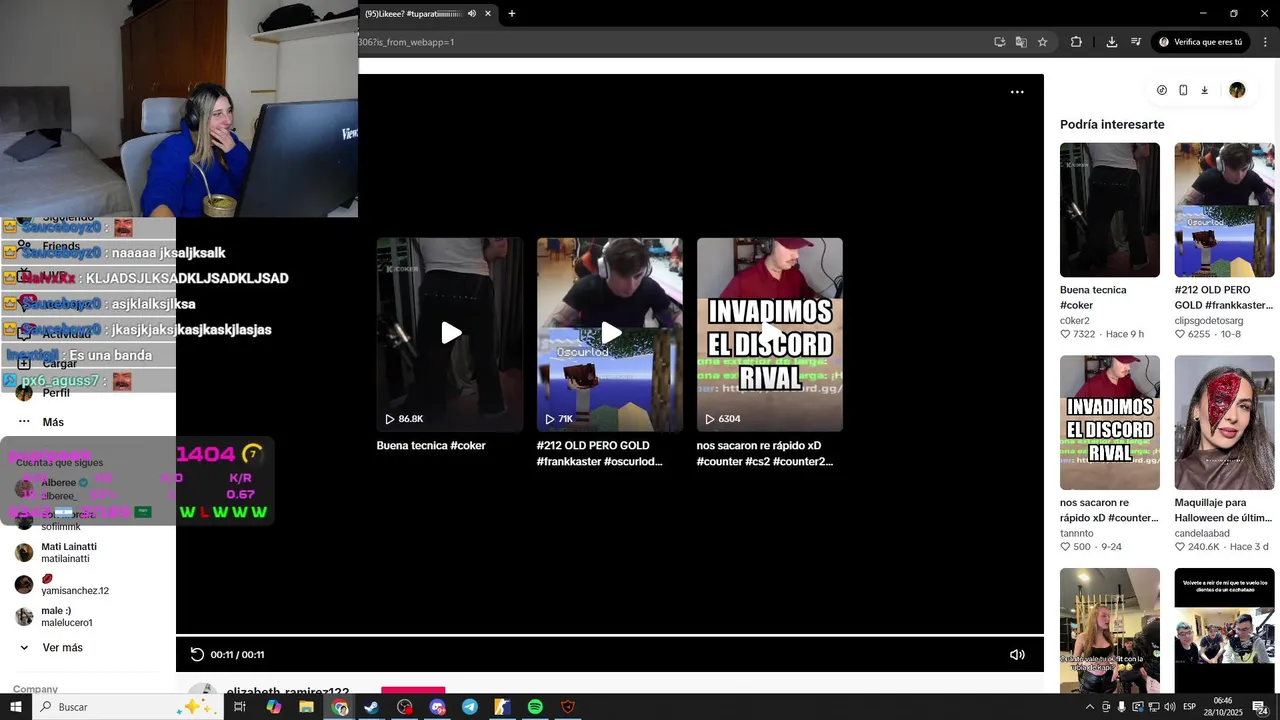Screen dimensions: 1280x720
Task: Show hidden system tray icons chevron
Action: click(1090, 707)
